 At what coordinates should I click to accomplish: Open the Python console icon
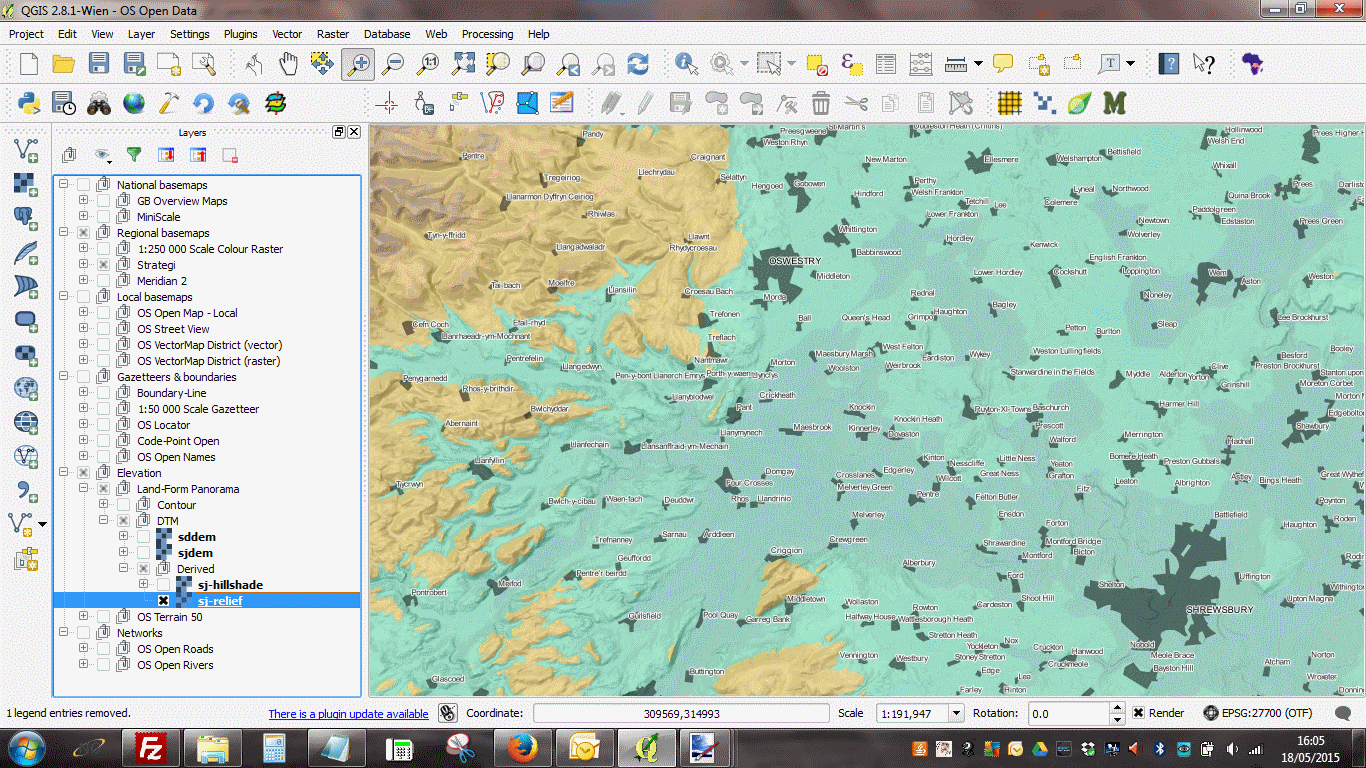click(x=28, y=102)
